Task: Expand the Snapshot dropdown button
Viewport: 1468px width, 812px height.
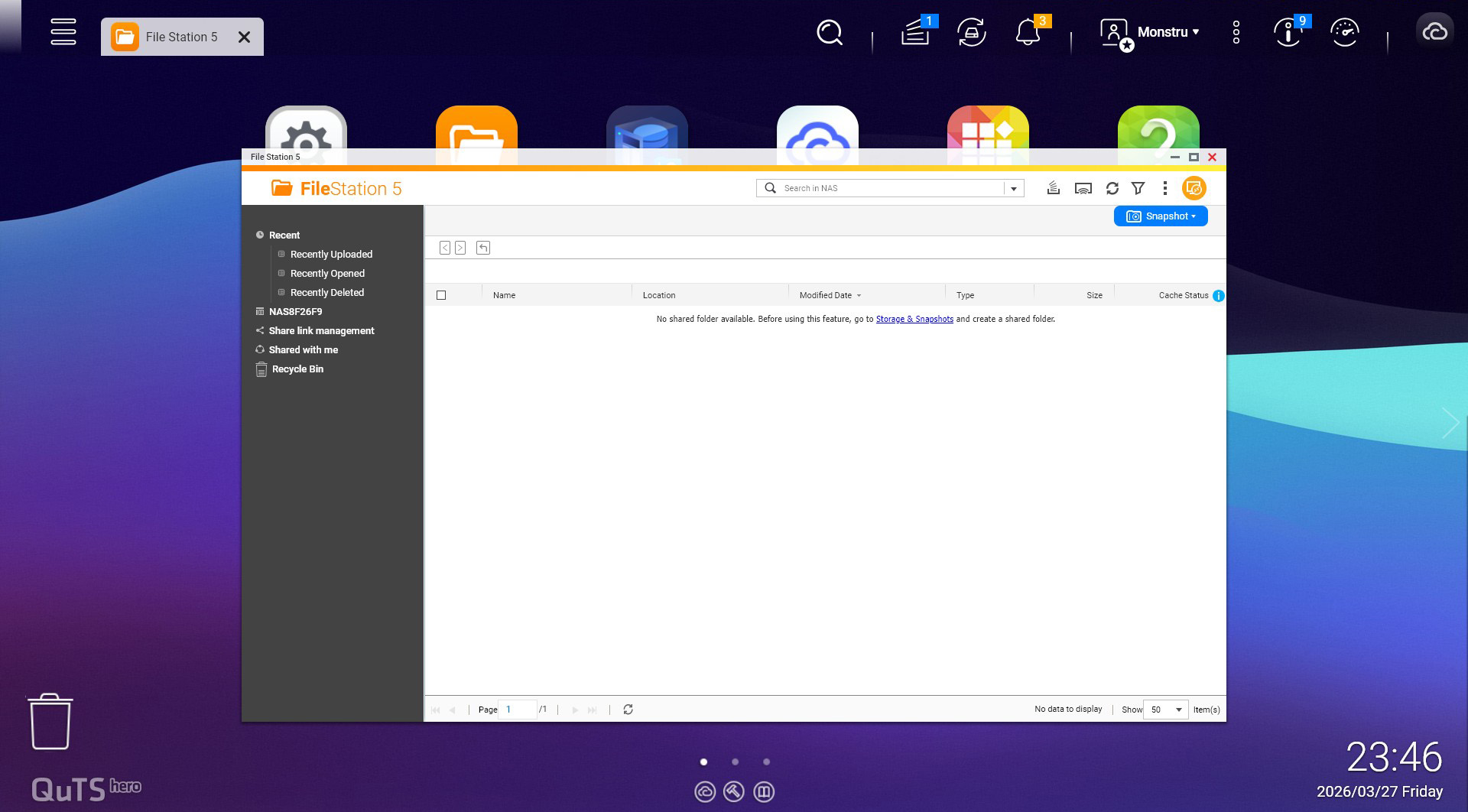Action: 1161,216
